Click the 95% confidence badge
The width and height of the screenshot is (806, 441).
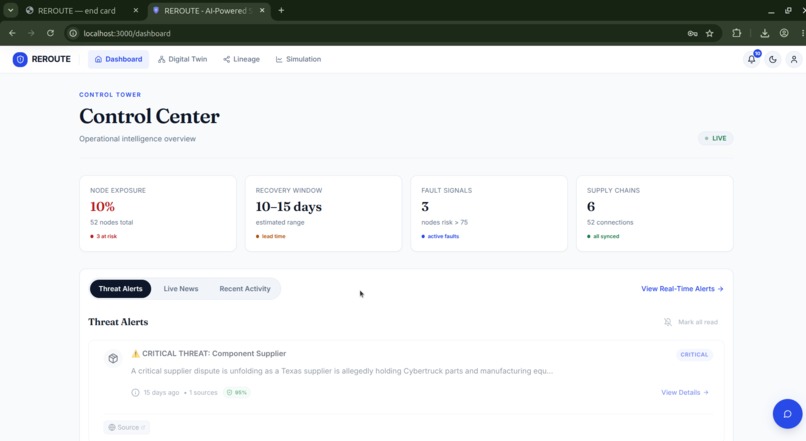[x=236, y=393]
